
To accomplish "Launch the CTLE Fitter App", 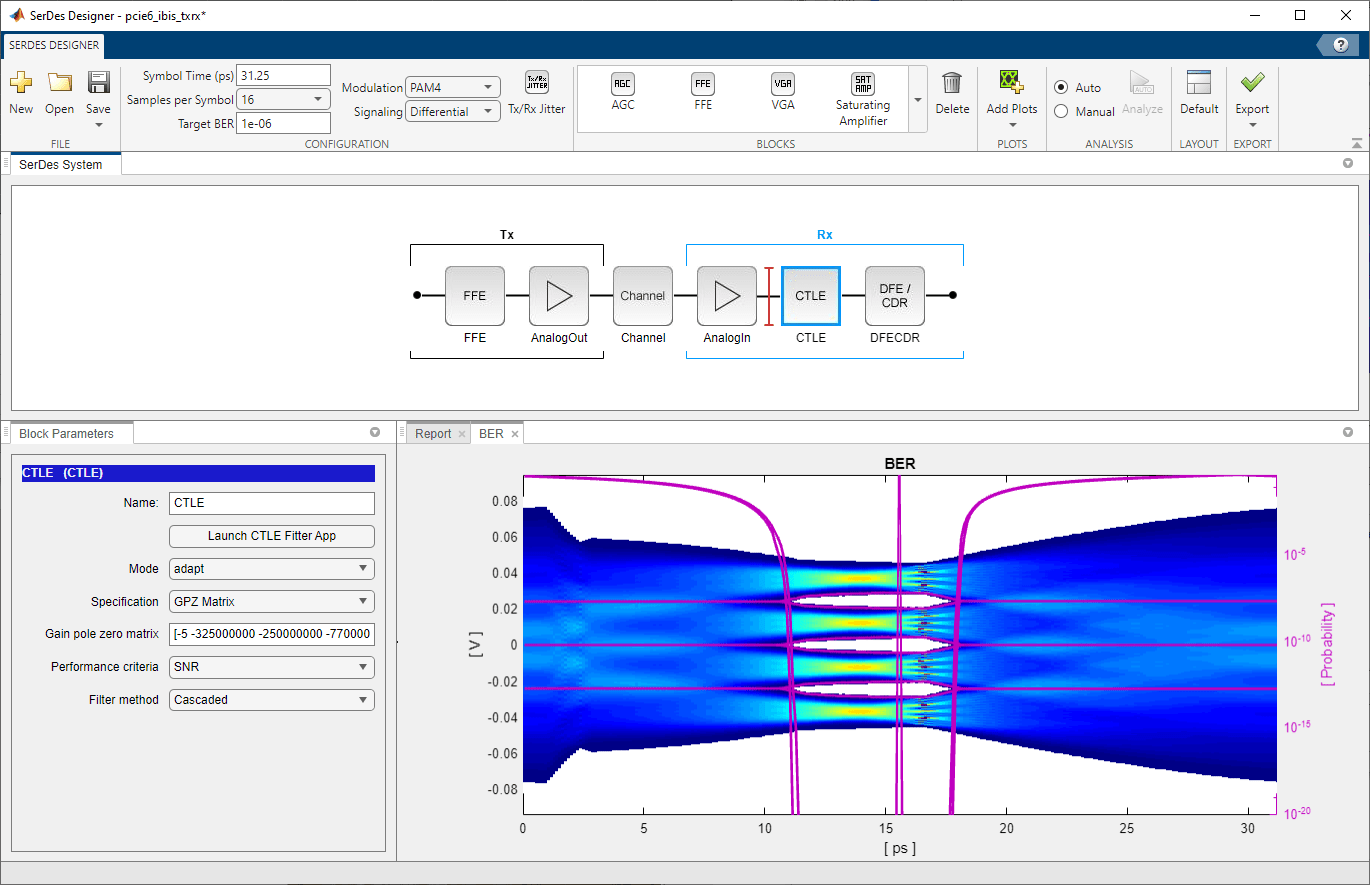I will [x=272, y=536].
